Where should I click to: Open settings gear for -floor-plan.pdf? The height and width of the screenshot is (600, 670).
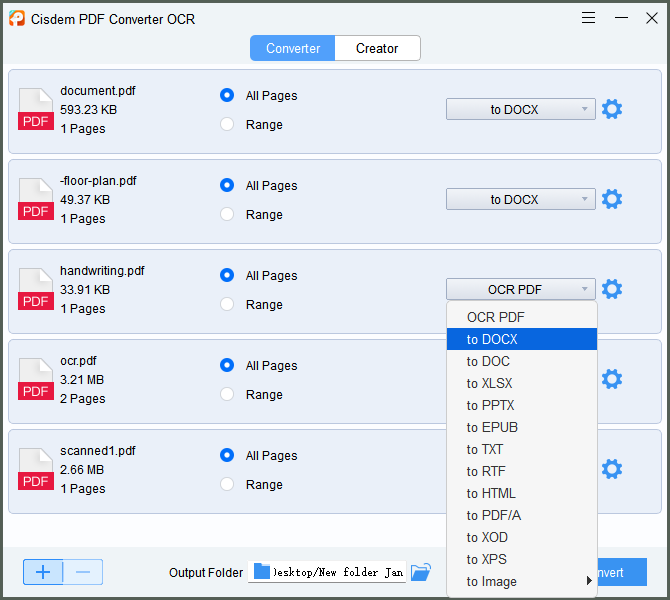point(611,199)
